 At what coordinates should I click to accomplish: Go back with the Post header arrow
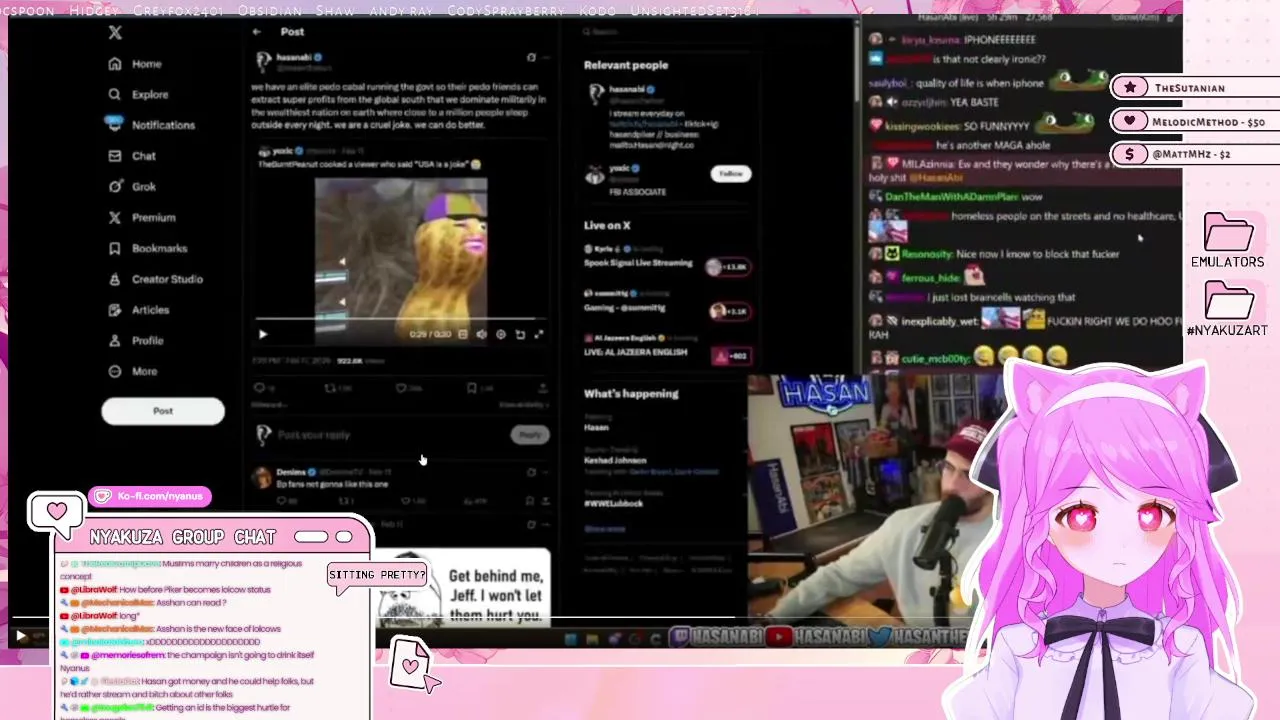point(257,32)
